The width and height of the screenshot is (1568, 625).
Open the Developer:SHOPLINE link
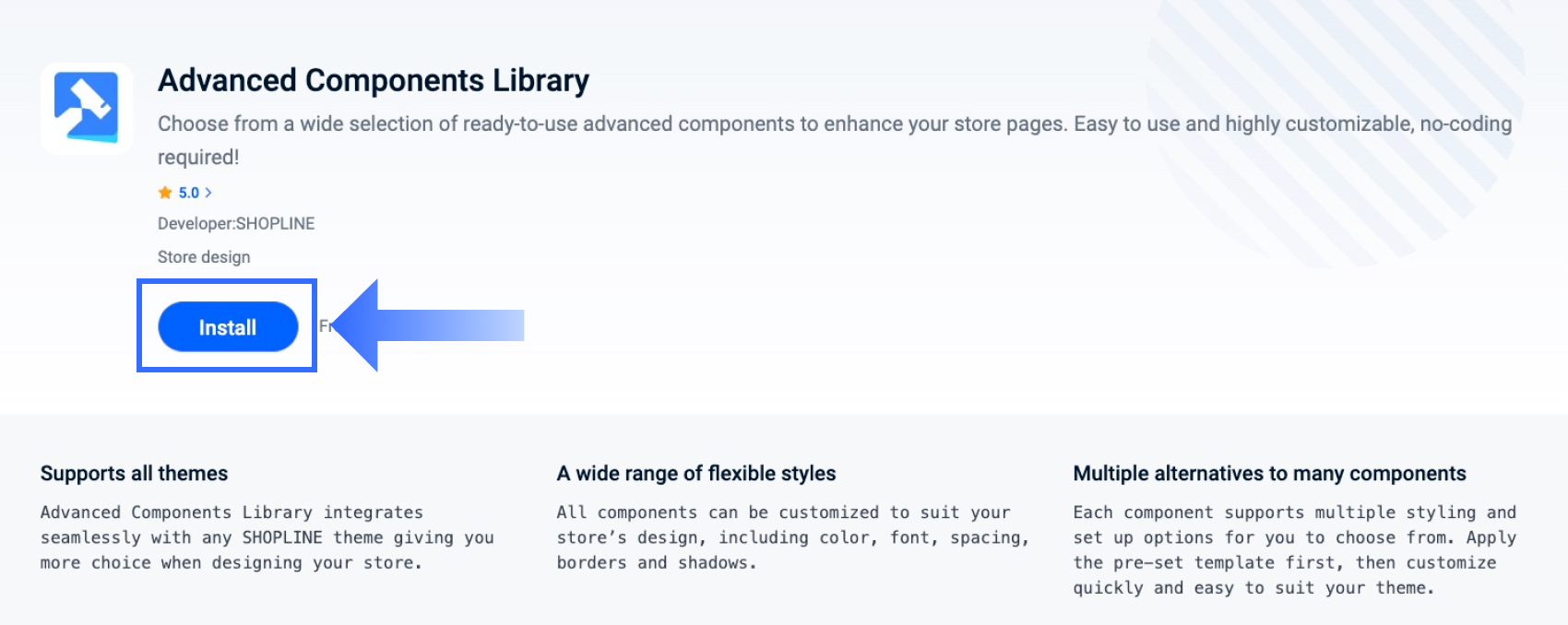point(236,223)
